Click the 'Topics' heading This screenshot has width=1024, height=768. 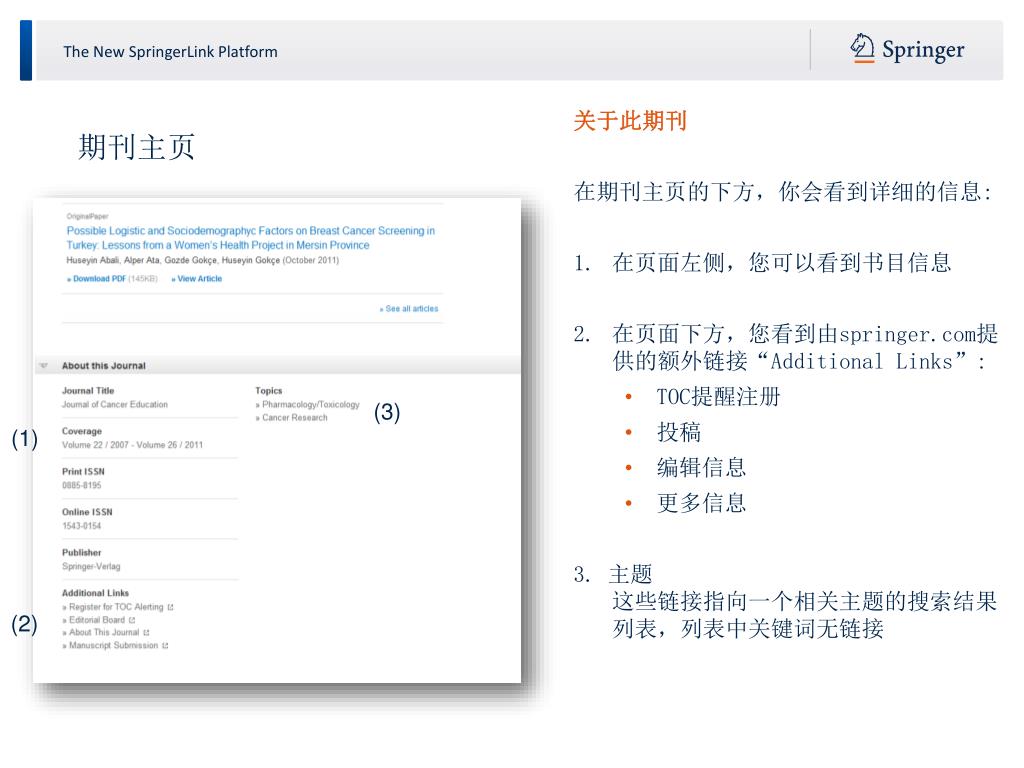[x=268, y=391]
